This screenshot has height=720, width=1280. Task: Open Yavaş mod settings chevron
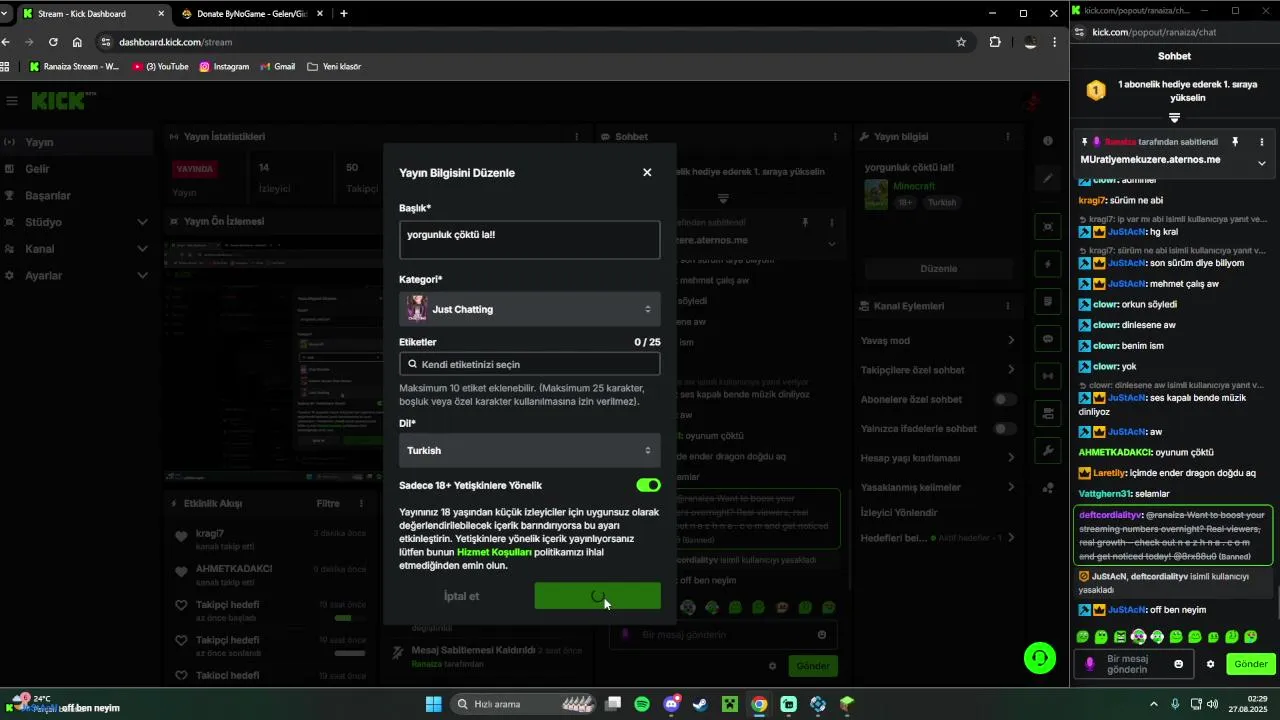[1011, 341]
